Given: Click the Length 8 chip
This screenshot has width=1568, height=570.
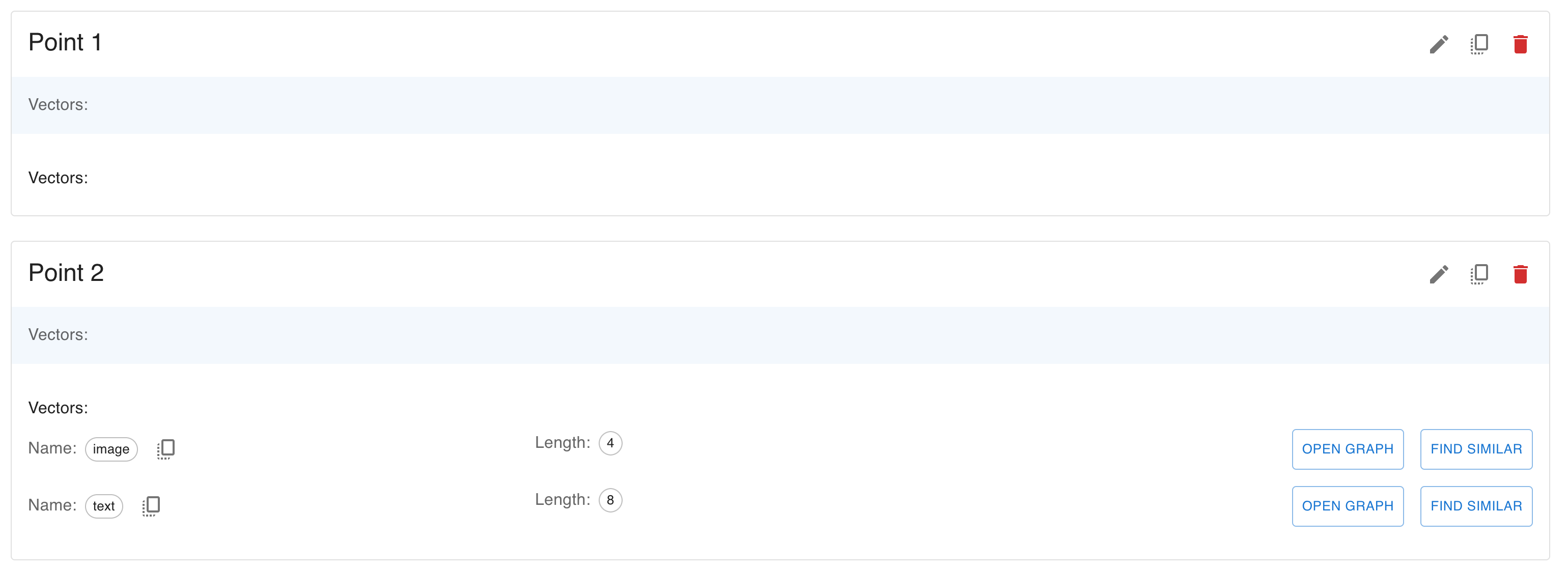Looking at the screenshot, I should coord(610,500).
